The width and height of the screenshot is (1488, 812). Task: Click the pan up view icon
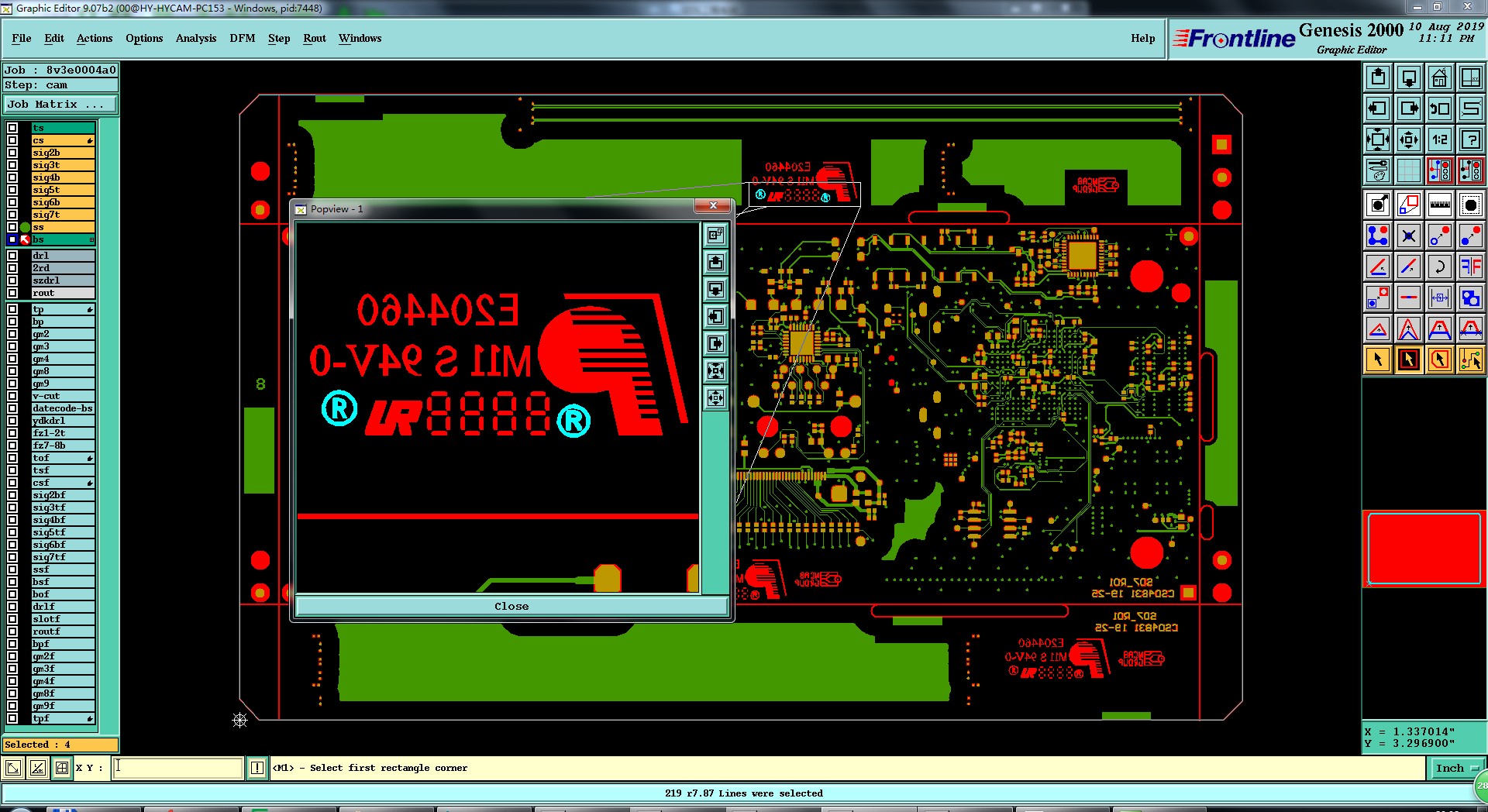coord(1378,77)
